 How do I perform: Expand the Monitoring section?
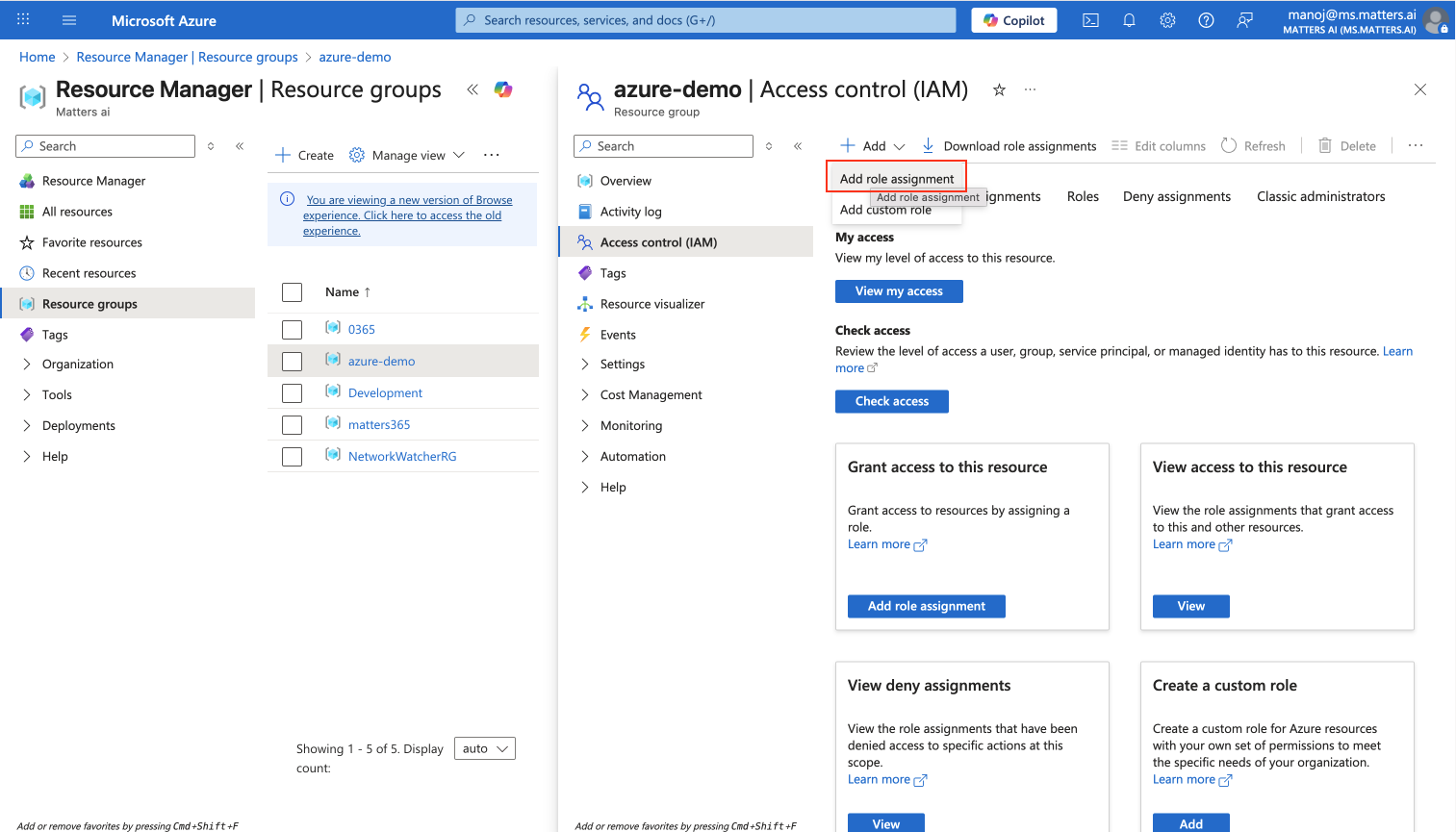tap(585, 425)
